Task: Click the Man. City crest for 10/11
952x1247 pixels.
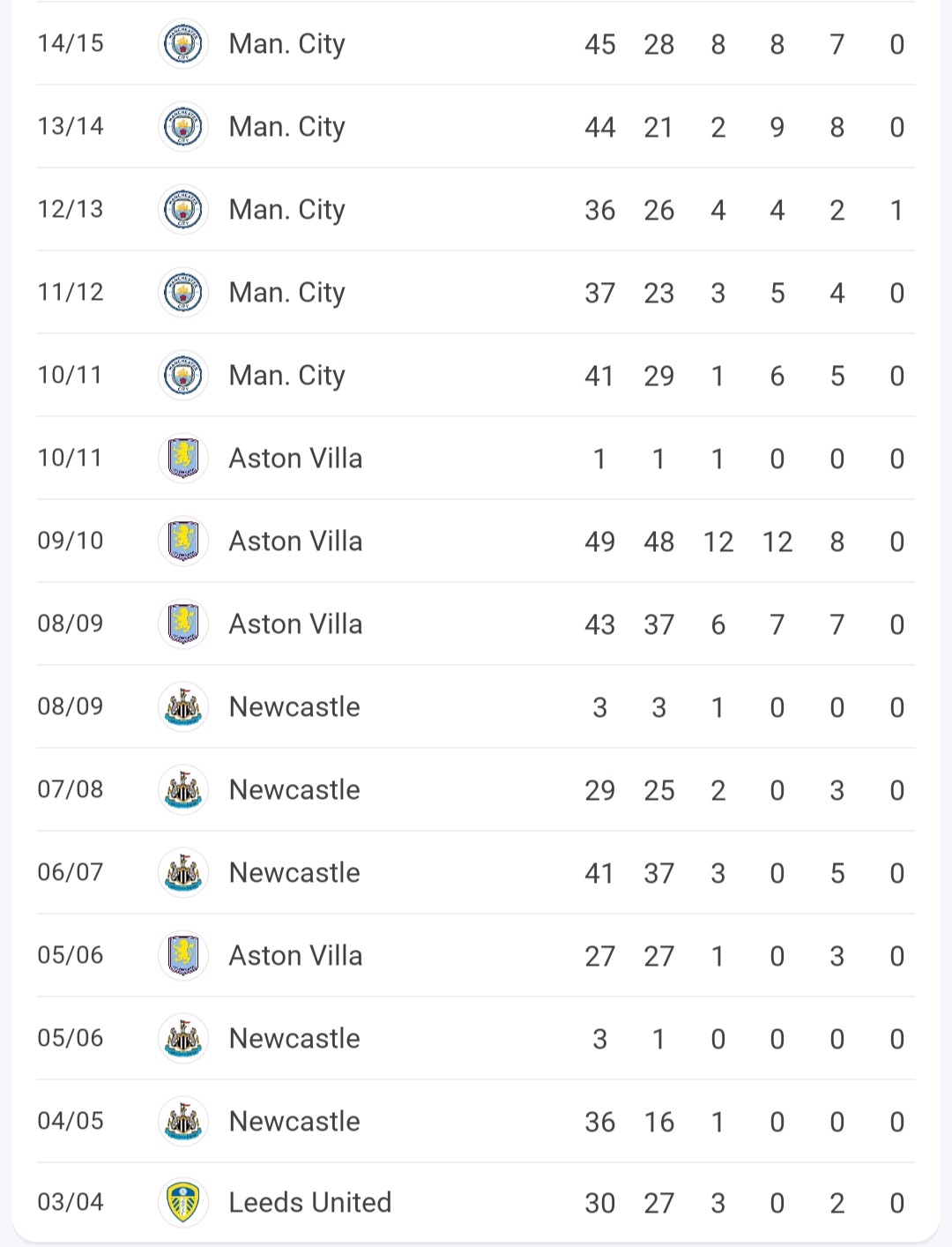Action: pyautogui.click(x=183, y=375)
